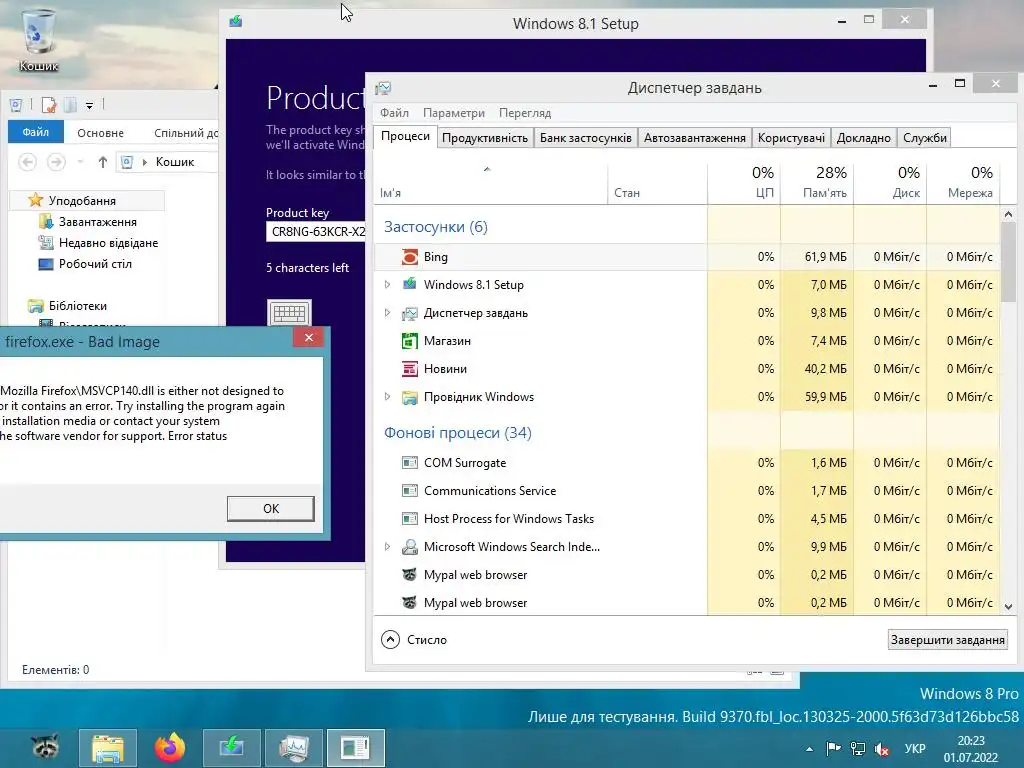
Task: Click the Host Process for Windows Tasks icon
Action: pos(409,519)
